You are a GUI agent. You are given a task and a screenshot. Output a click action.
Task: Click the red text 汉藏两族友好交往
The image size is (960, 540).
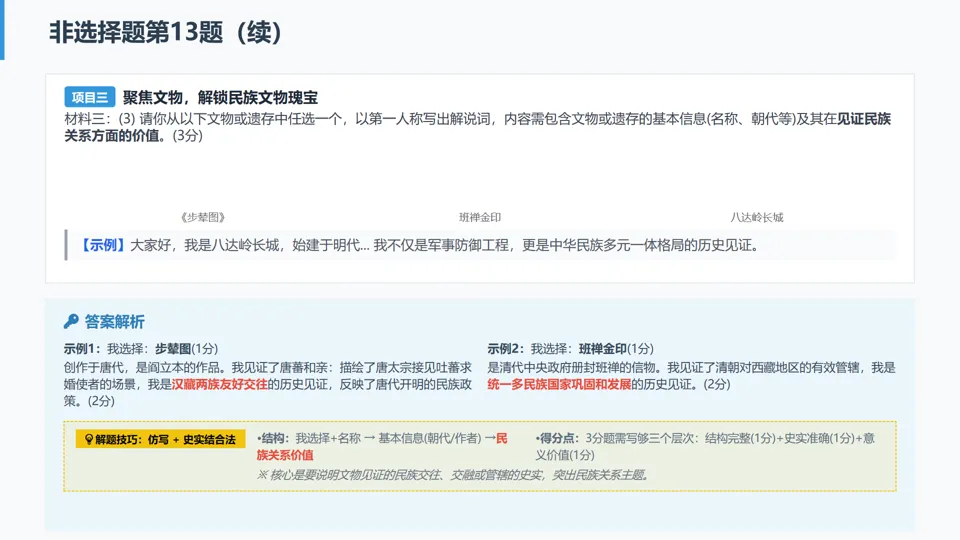tap(219, 384)
